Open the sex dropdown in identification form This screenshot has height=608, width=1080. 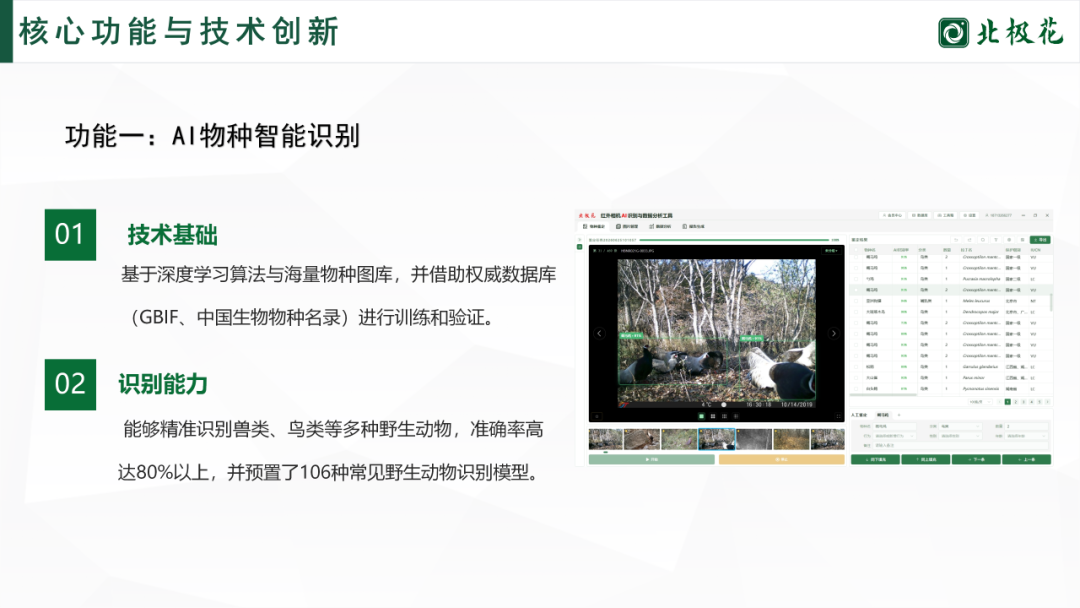coord(960,436)
